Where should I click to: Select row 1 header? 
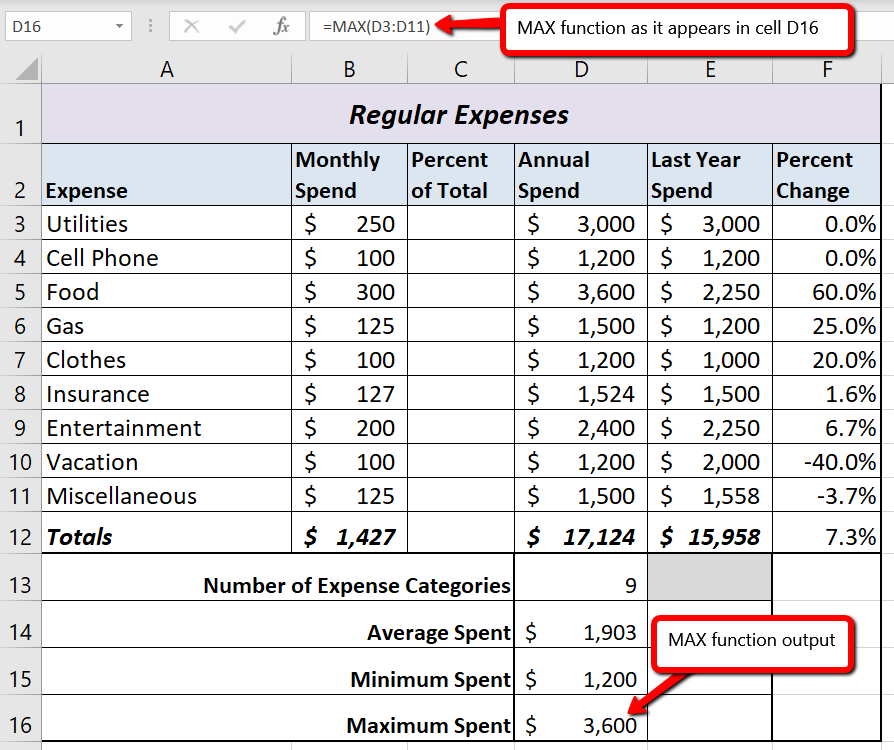point(21,114)
